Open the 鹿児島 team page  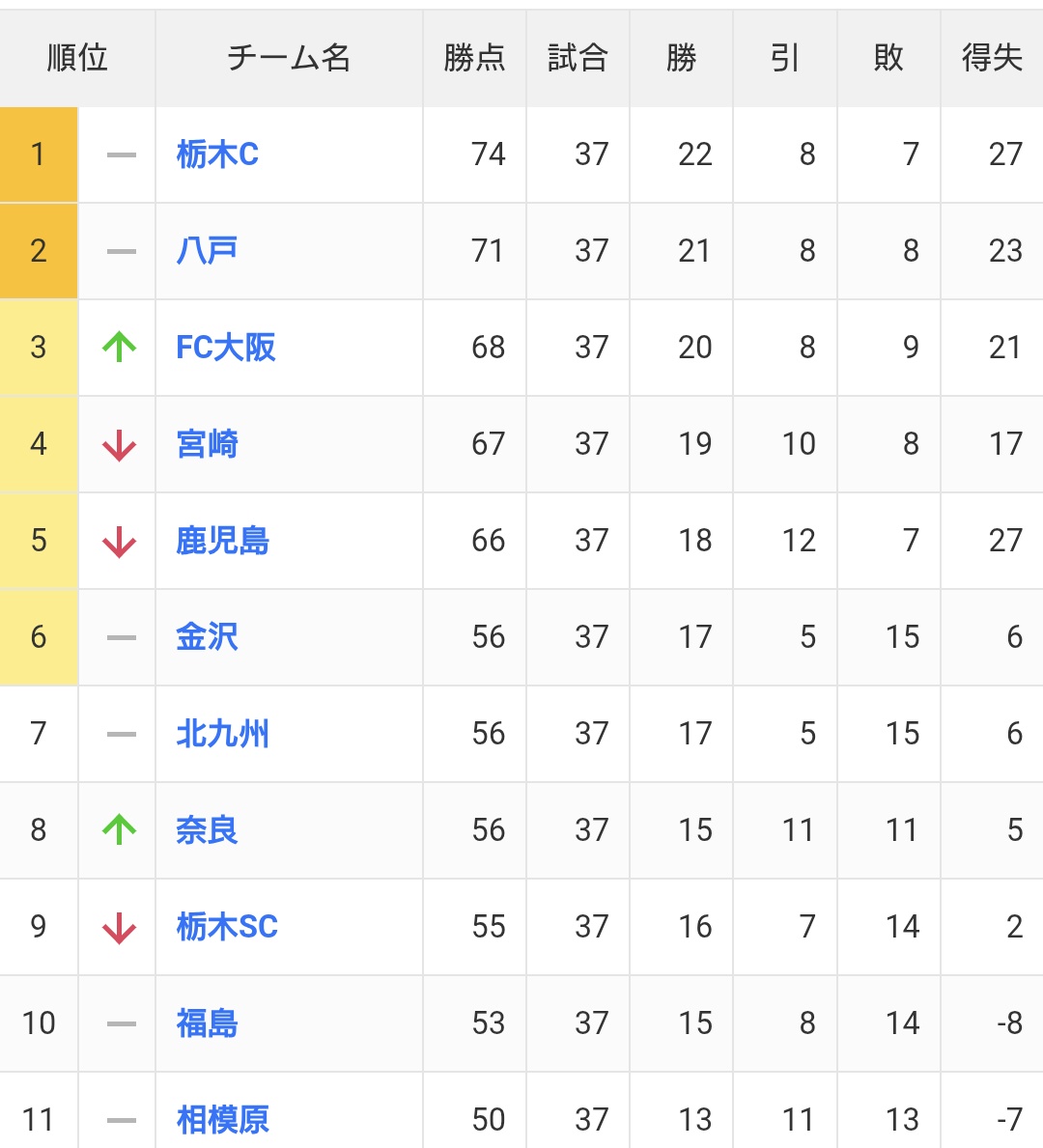222,541
